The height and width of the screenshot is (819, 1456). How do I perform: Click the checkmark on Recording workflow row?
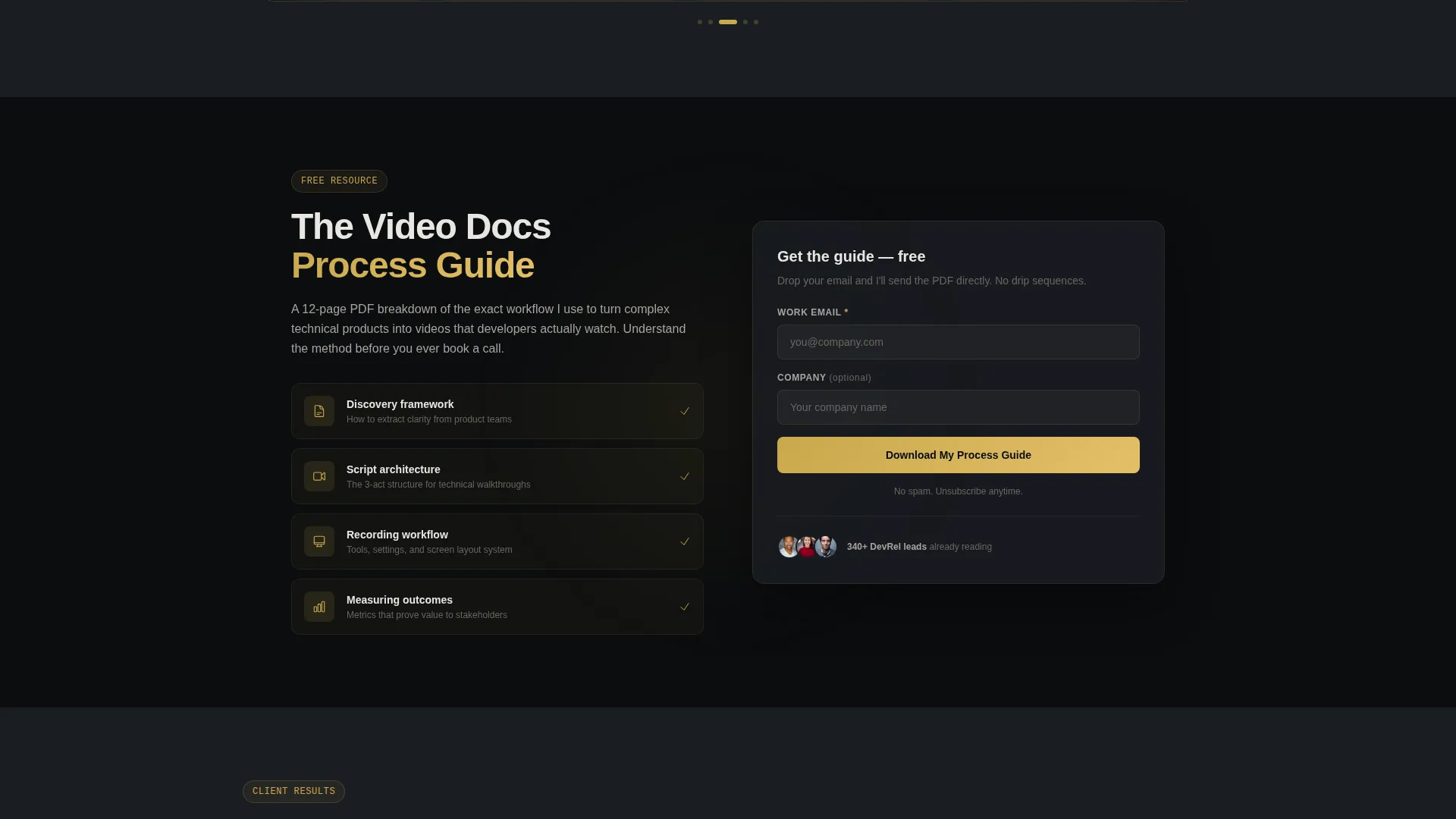685,541
